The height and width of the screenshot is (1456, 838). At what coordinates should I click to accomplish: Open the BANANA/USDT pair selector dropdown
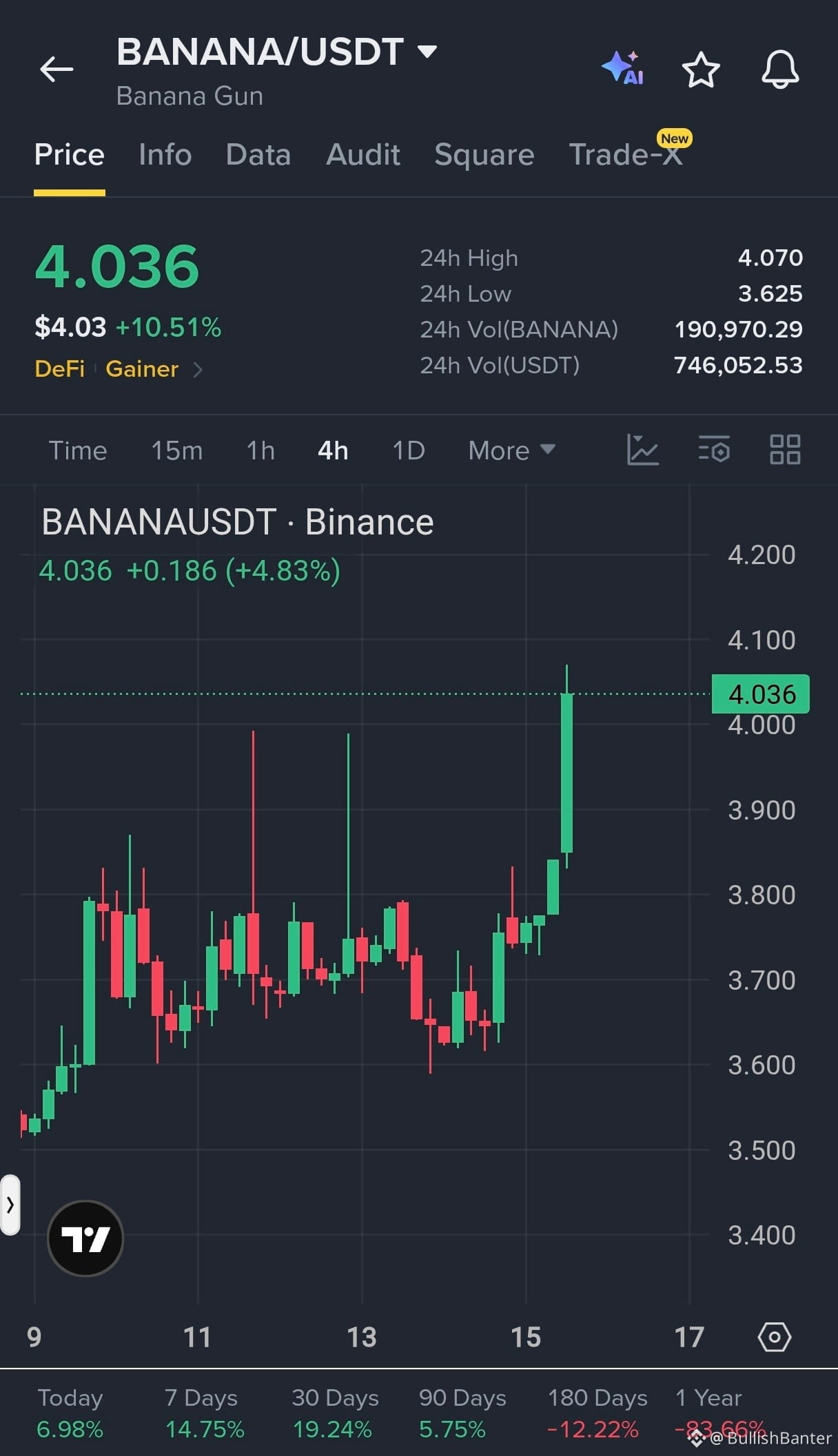pos(277,52)
